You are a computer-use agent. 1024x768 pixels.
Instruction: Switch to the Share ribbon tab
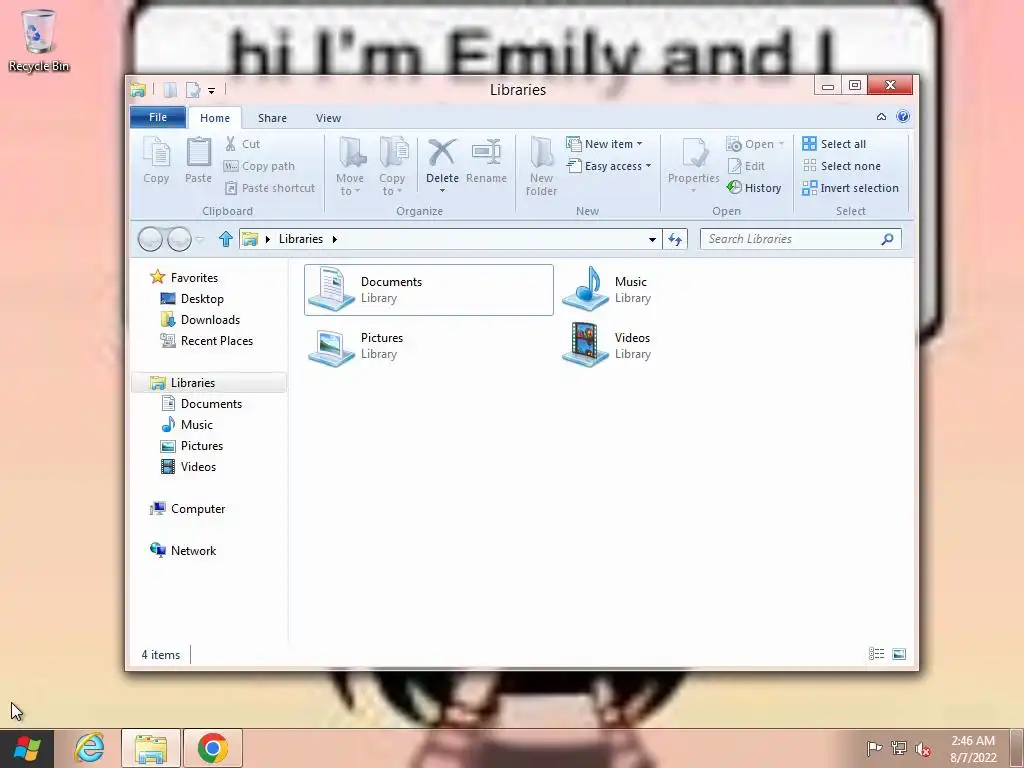[x=272, y=118]
